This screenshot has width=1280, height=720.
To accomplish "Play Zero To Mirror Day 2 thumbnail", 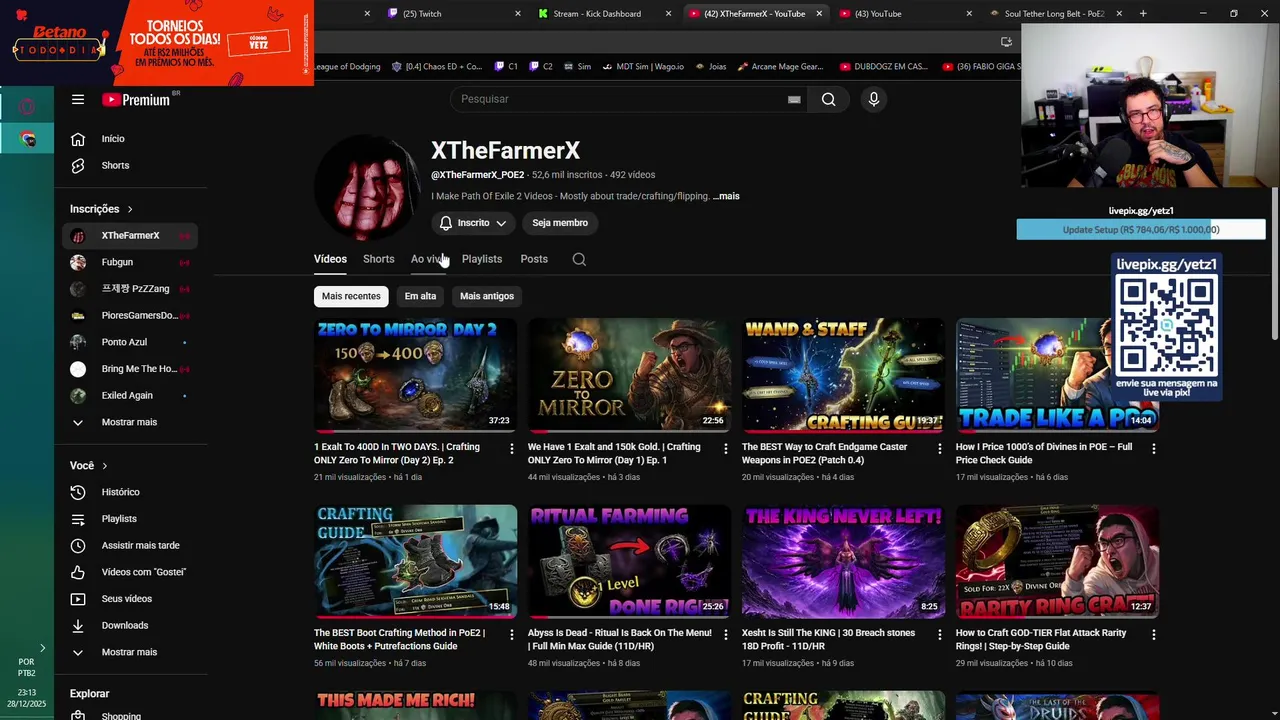I will 415,375.
